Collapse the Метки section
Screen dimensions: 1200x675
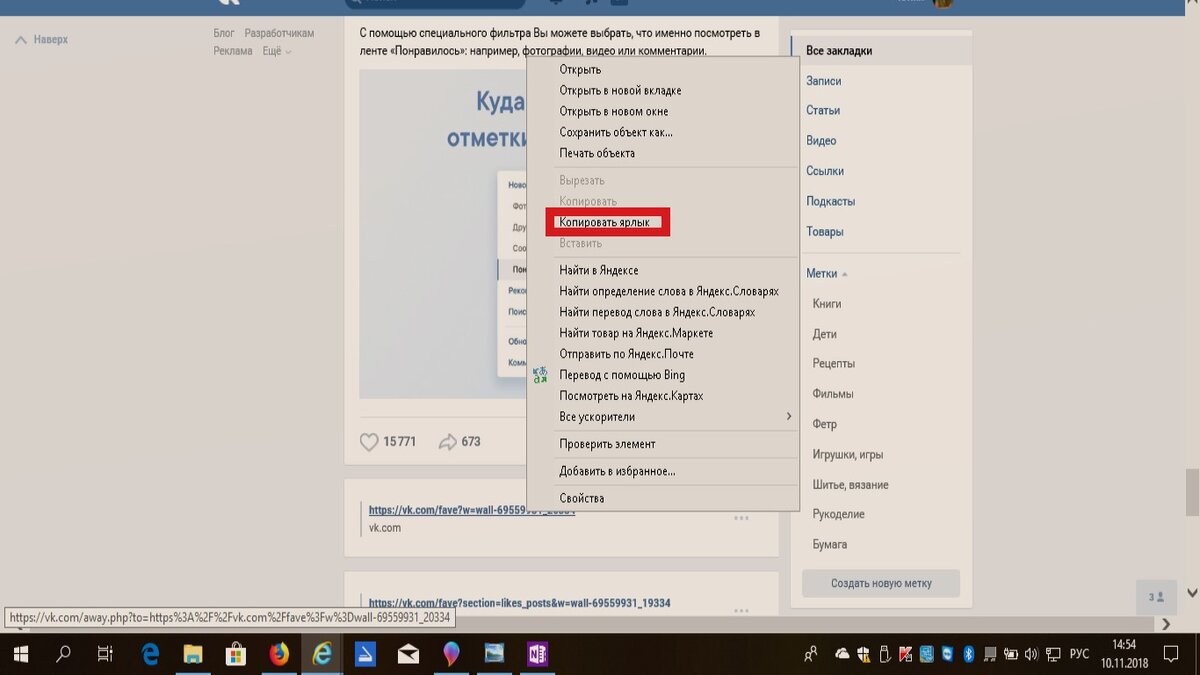827,273
